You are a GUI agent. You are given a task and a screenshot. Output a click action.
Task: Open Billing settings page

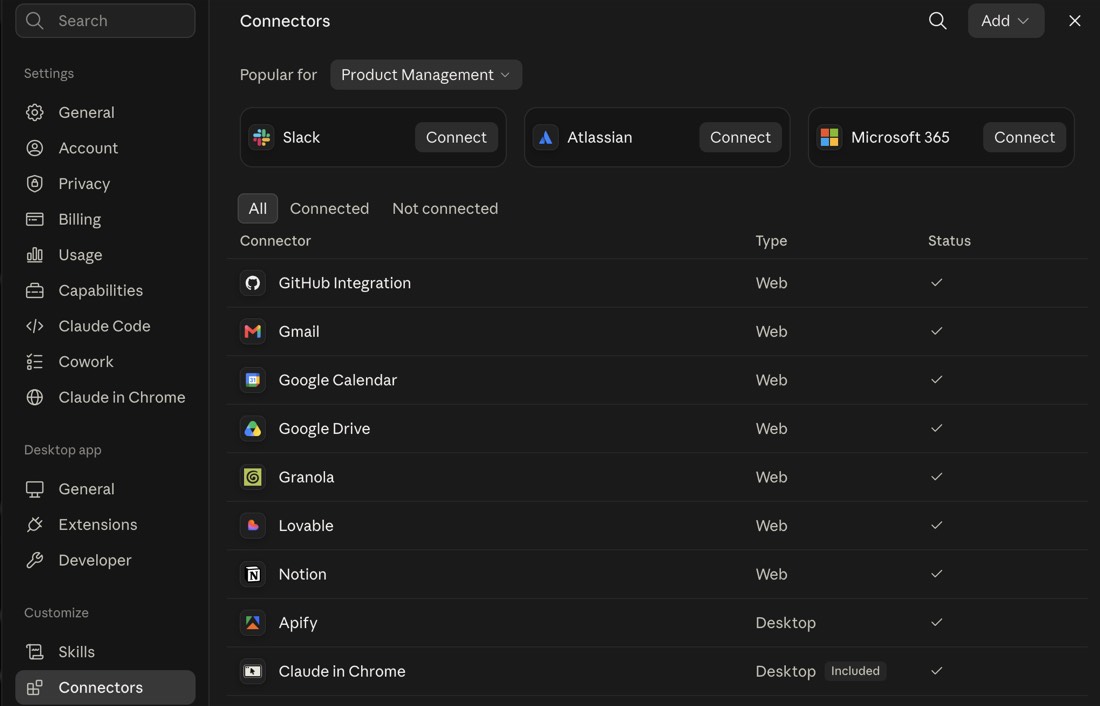[105, 219]
